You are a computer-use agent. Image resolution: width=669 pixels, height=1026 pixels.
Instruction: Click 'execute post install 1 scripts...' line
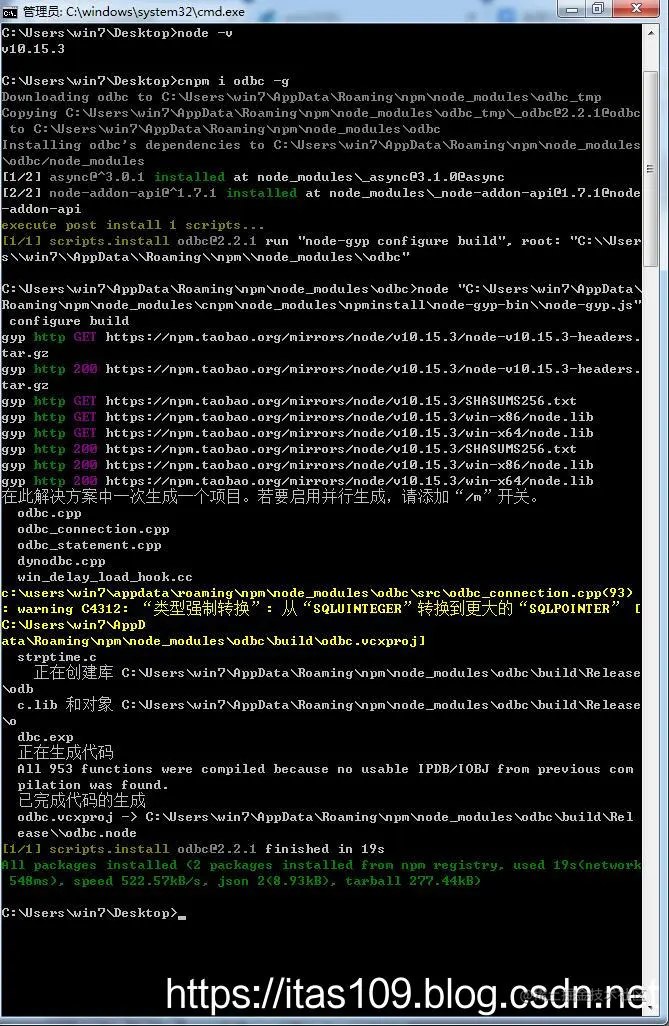click(x=133, y=225)
